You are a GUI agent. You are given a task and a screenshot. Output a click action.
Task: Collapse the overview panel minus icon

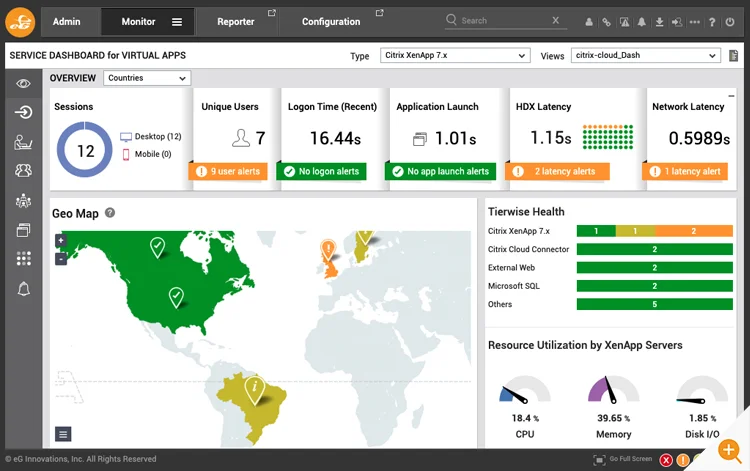(x=731, y=96)
